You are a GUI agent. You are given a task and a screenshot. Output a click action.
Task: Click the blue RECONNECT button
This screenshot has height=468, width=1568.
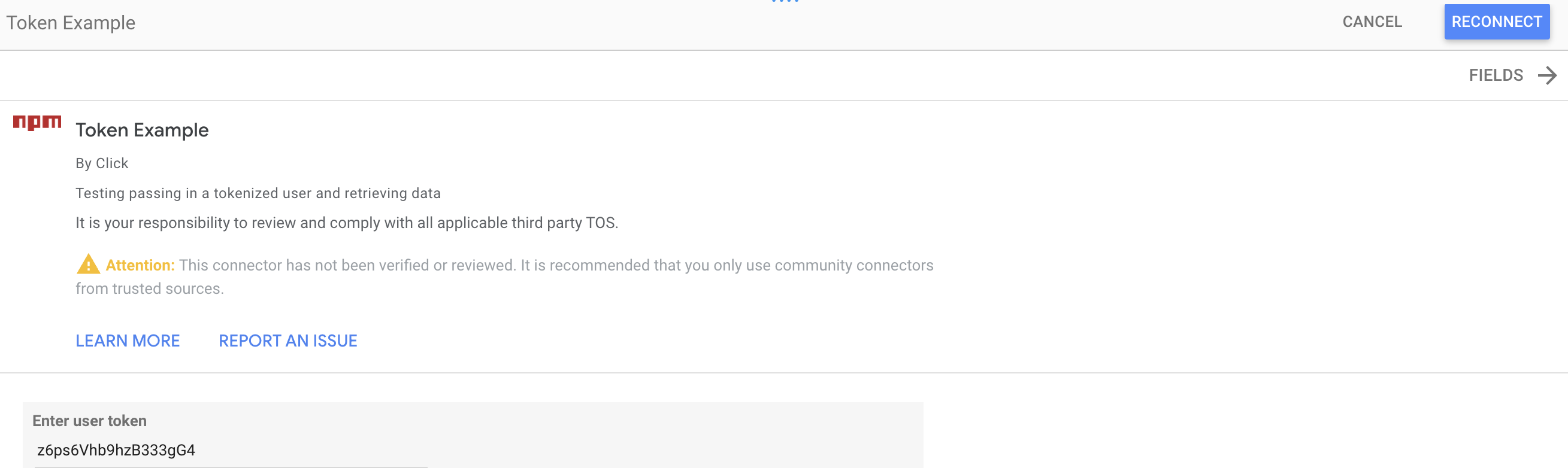[1496, 22]
